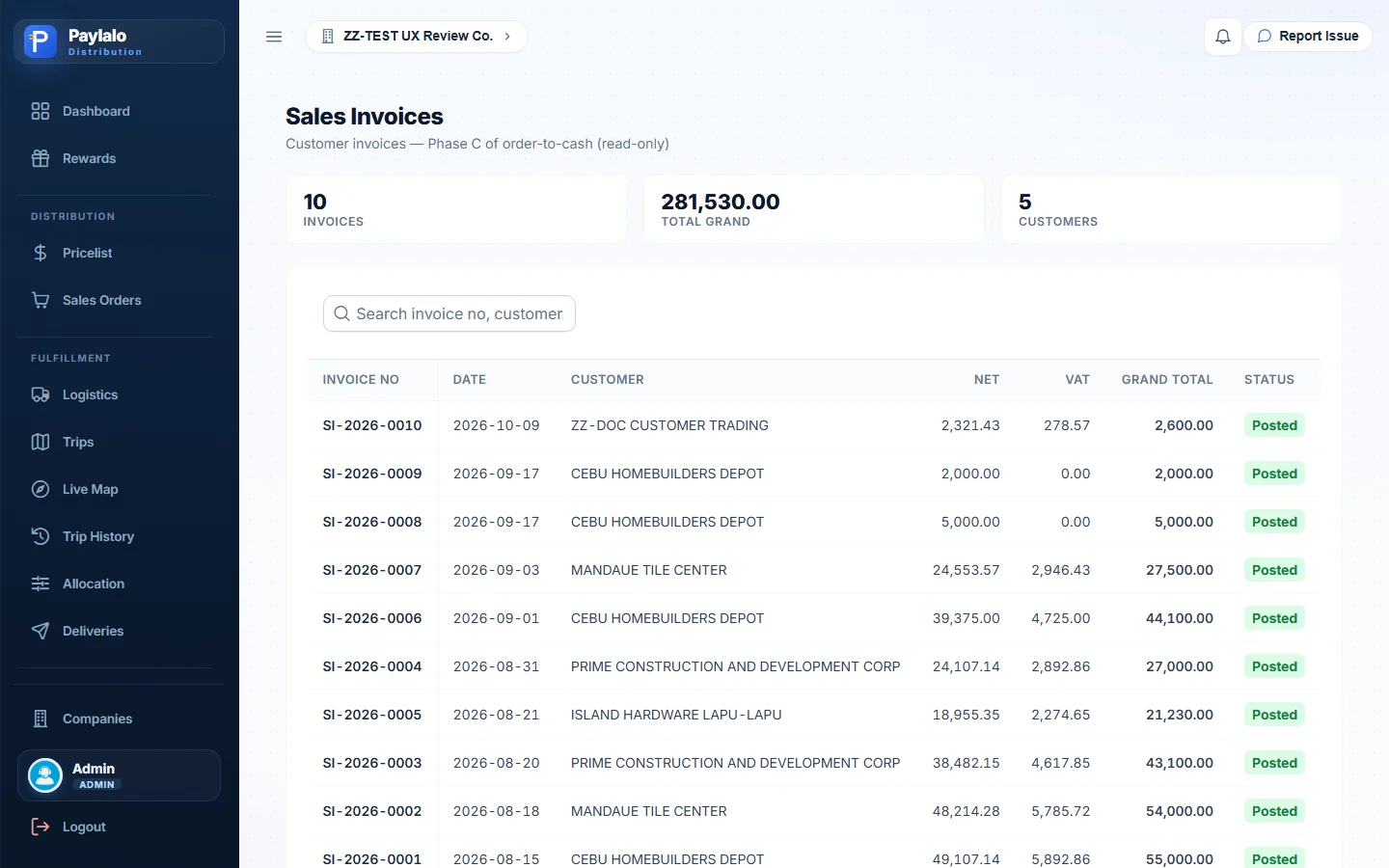Click the Trip History clock icon
The height and width of the screenshot is (868, 1389).
[x=41, y=536]
